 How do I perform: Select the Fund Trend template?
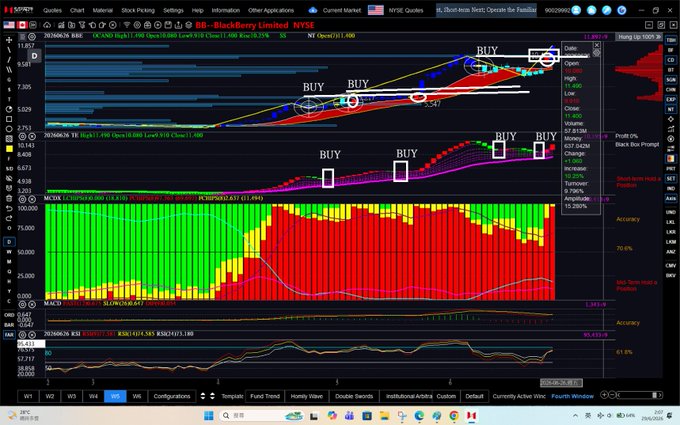[265, 396]
